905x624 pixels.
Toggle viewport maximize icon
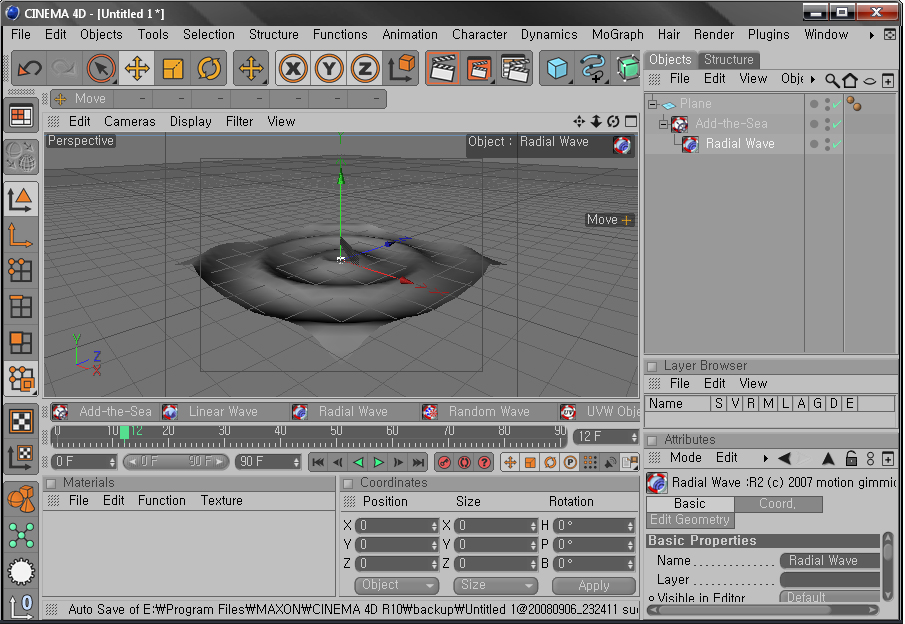tap(631, 122)
